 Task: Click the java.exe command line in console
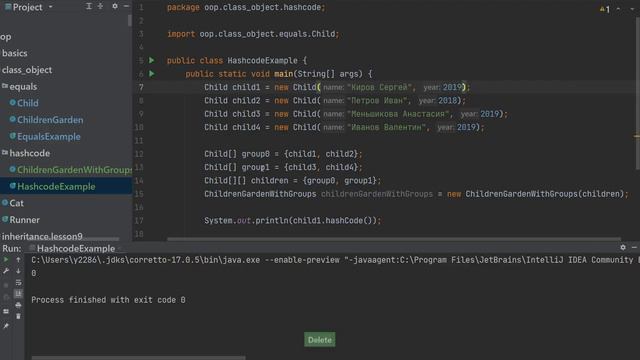(x=335, y=260)
